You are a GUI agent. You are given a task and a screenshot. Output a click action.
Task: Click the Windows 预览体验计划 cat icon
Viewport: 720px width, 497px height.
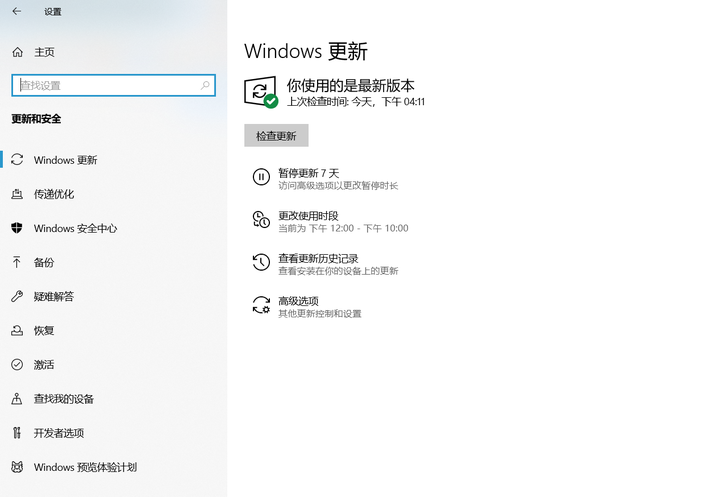17,467
